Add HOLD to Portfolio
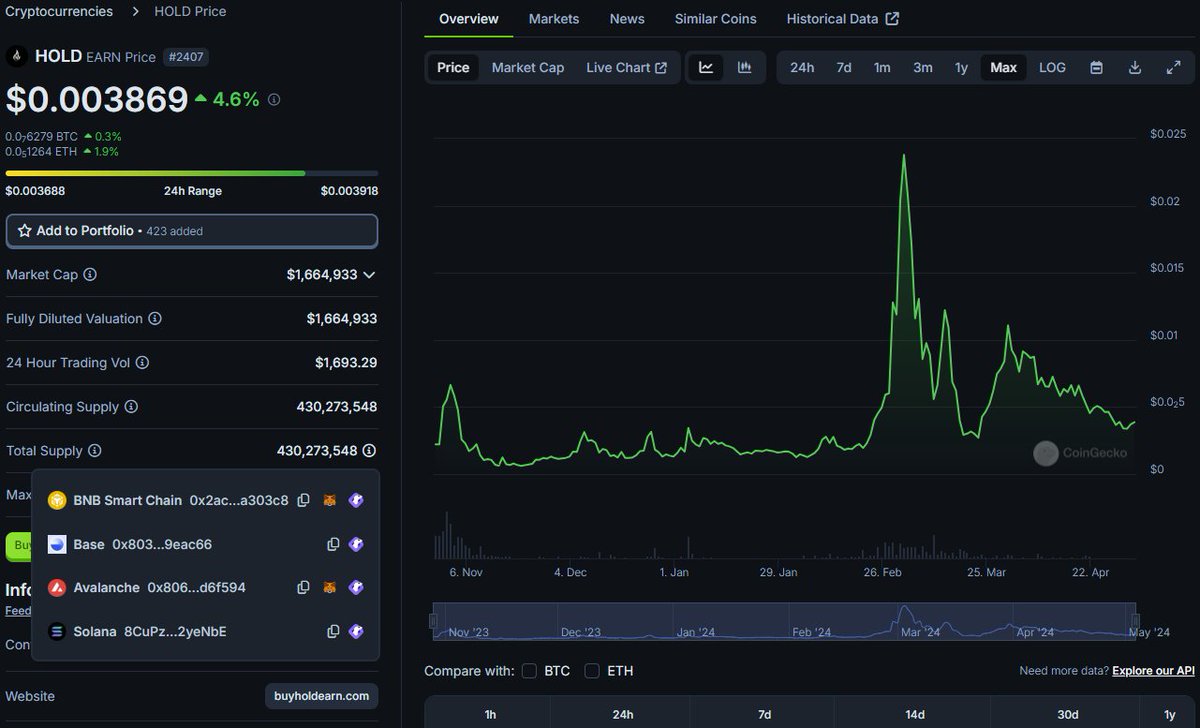The image size is (1200, 728). click(x=192, y=231)
